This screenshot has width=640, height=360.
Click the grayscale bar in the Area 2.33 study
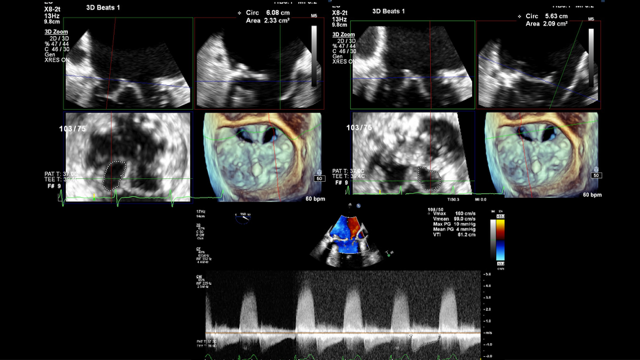[314, 56]
